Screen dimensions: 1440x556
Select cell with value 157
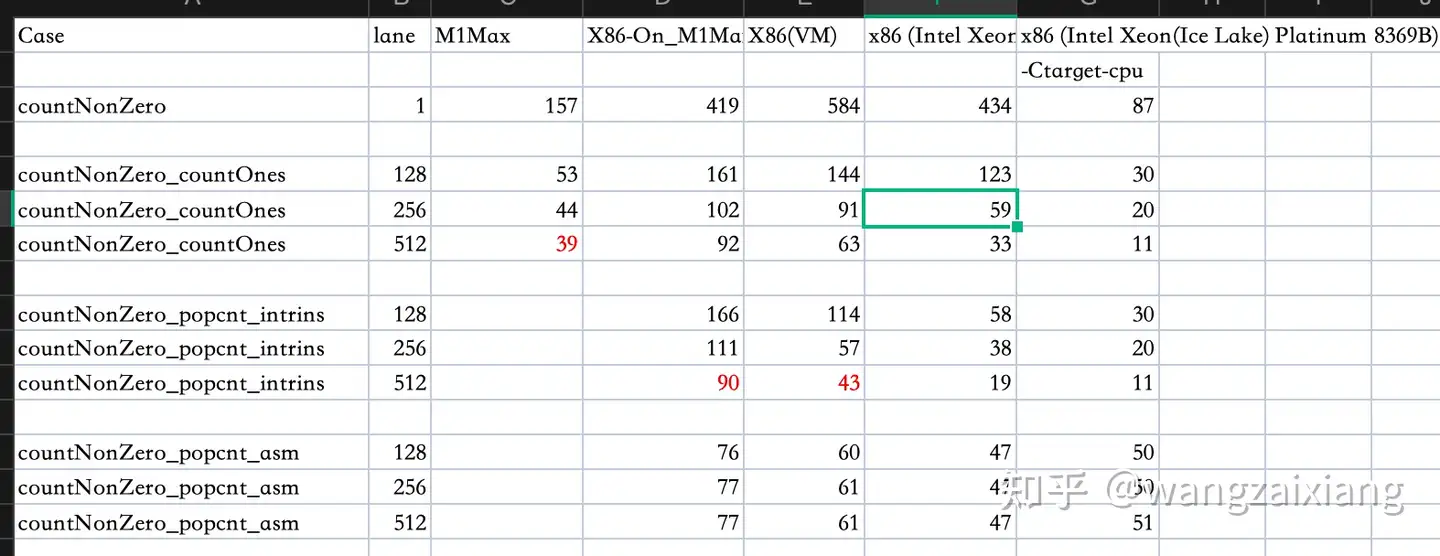(x=507, y=105)
